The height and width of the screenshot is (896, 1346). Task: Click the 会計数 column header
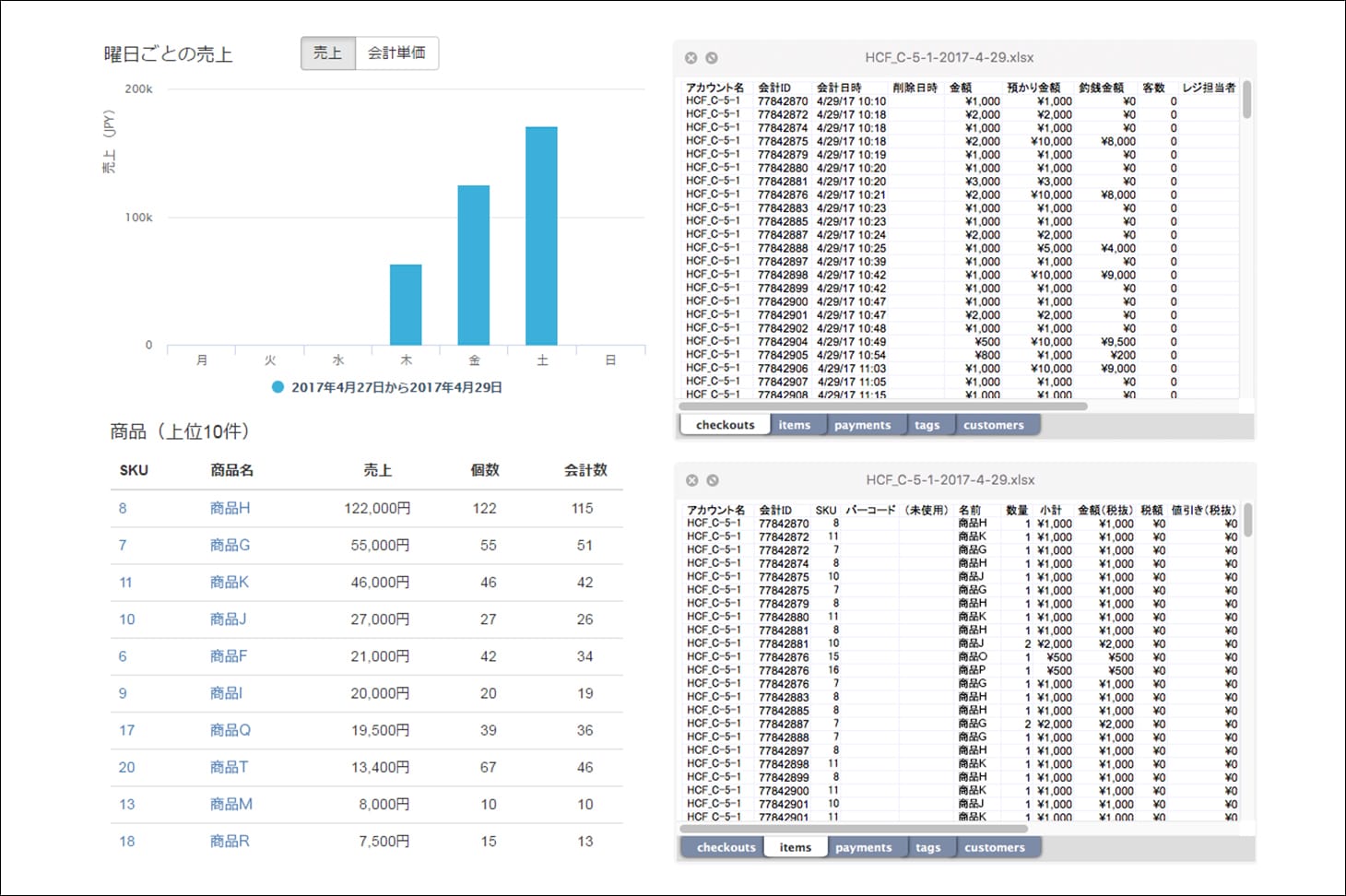click(586, 470)
